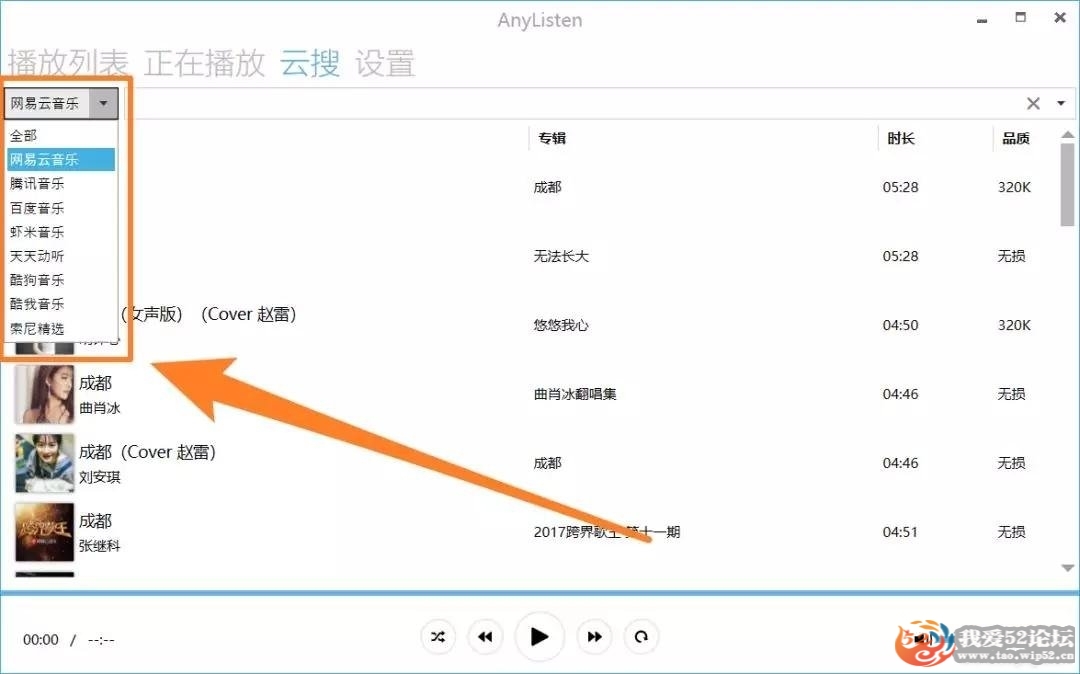Toggle the repeat playback mode
The image size is (1080, 674).
point(641,637)
